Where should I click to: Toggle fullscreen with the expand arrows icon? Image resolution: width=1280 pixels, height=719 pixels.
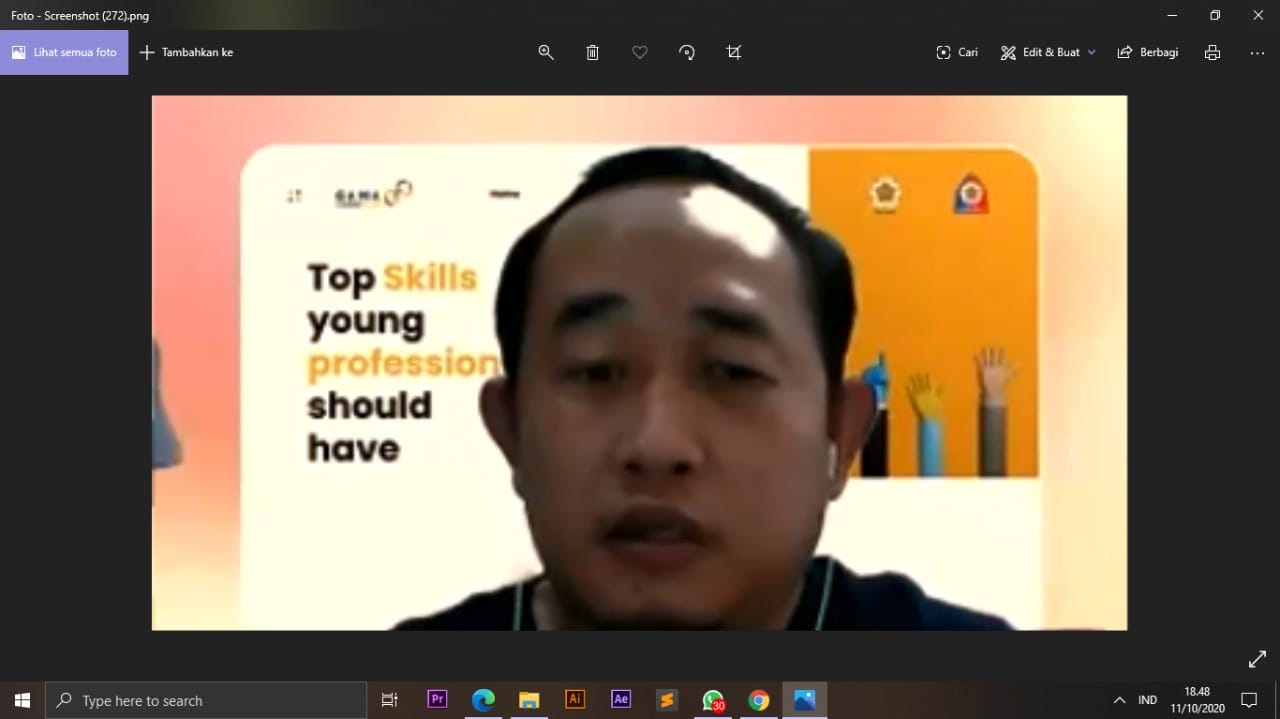[x=1257, y=659]
